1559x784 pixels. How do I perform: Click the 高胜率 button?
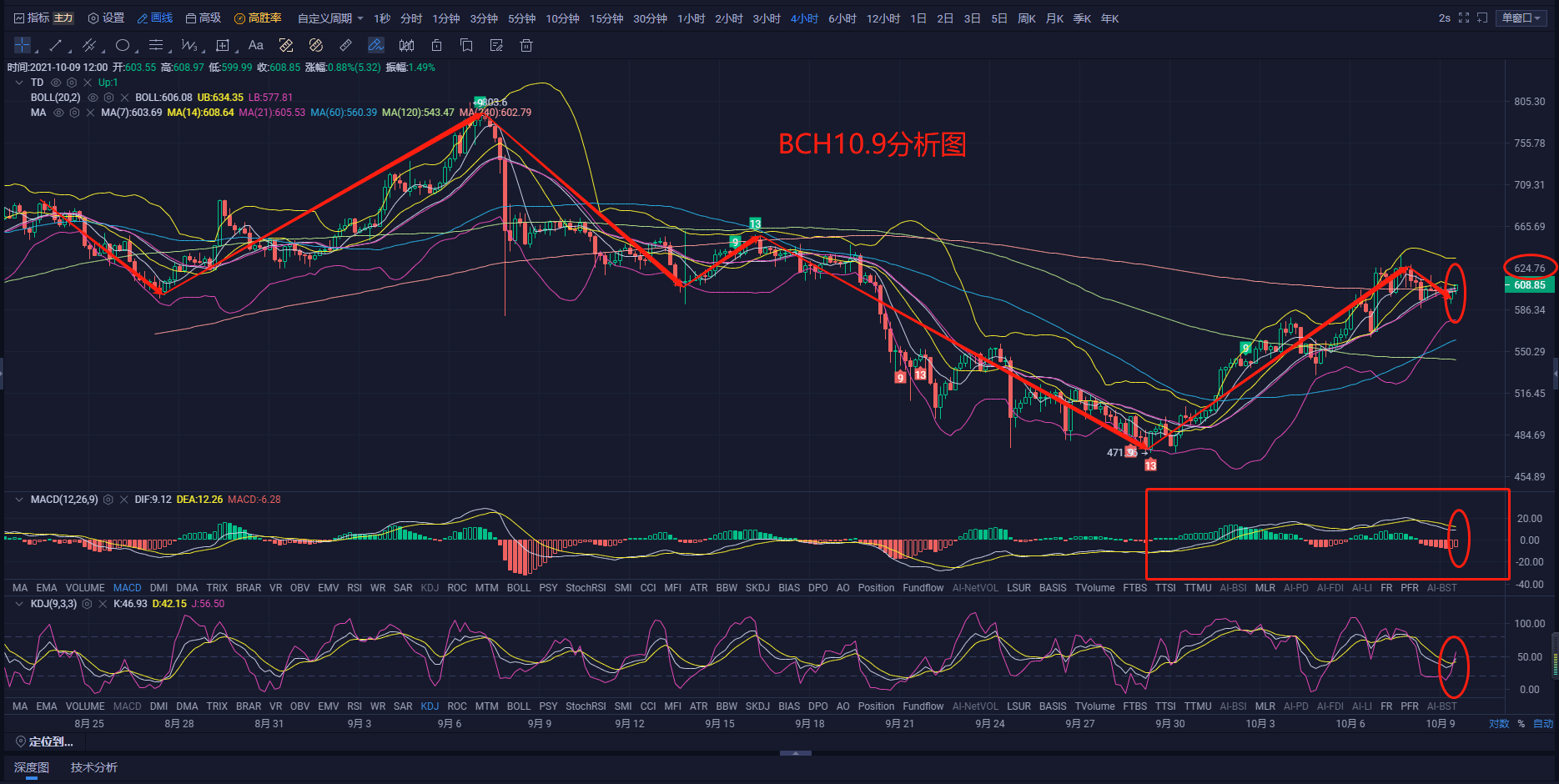tap(259, 18)
